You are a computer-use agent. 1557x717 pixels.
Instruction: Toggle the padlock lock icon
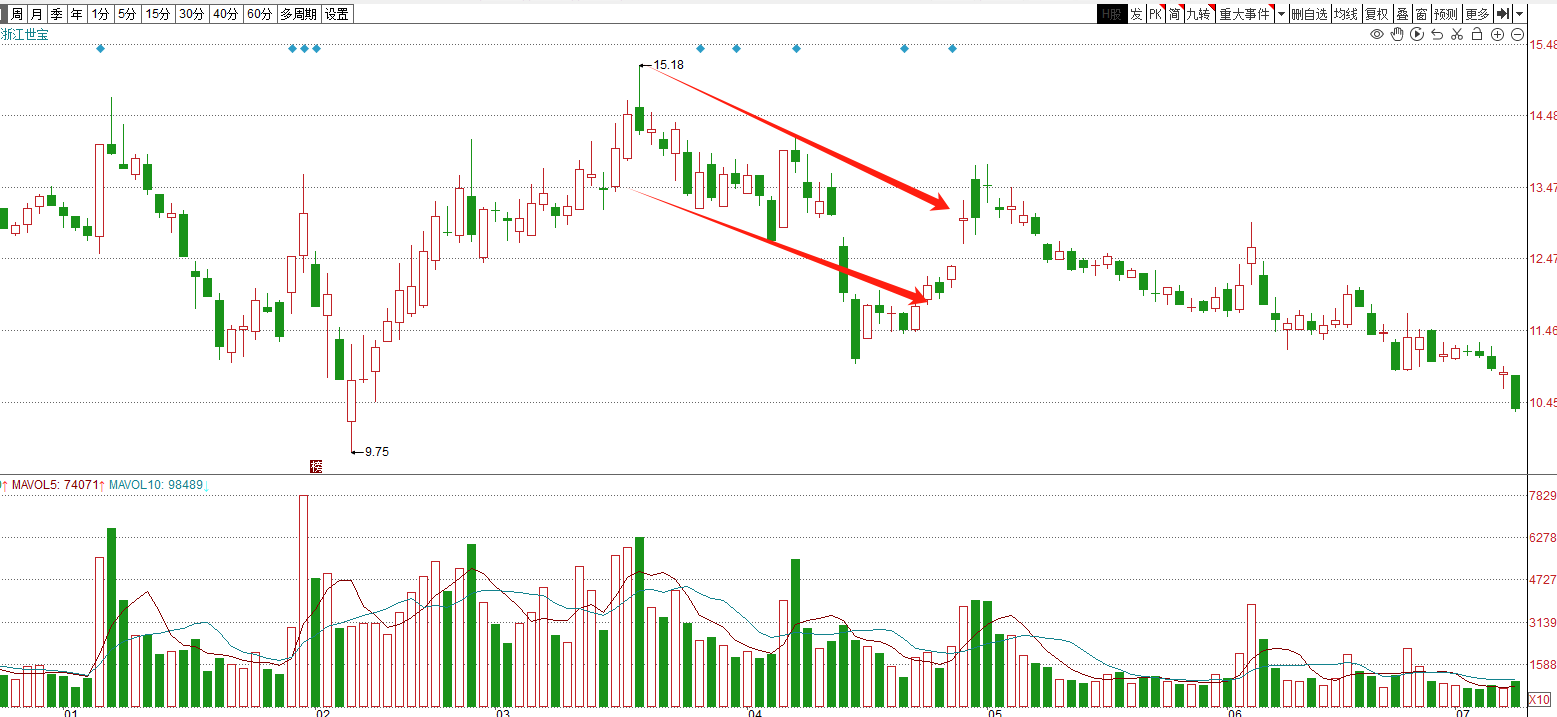[1477, 34]
